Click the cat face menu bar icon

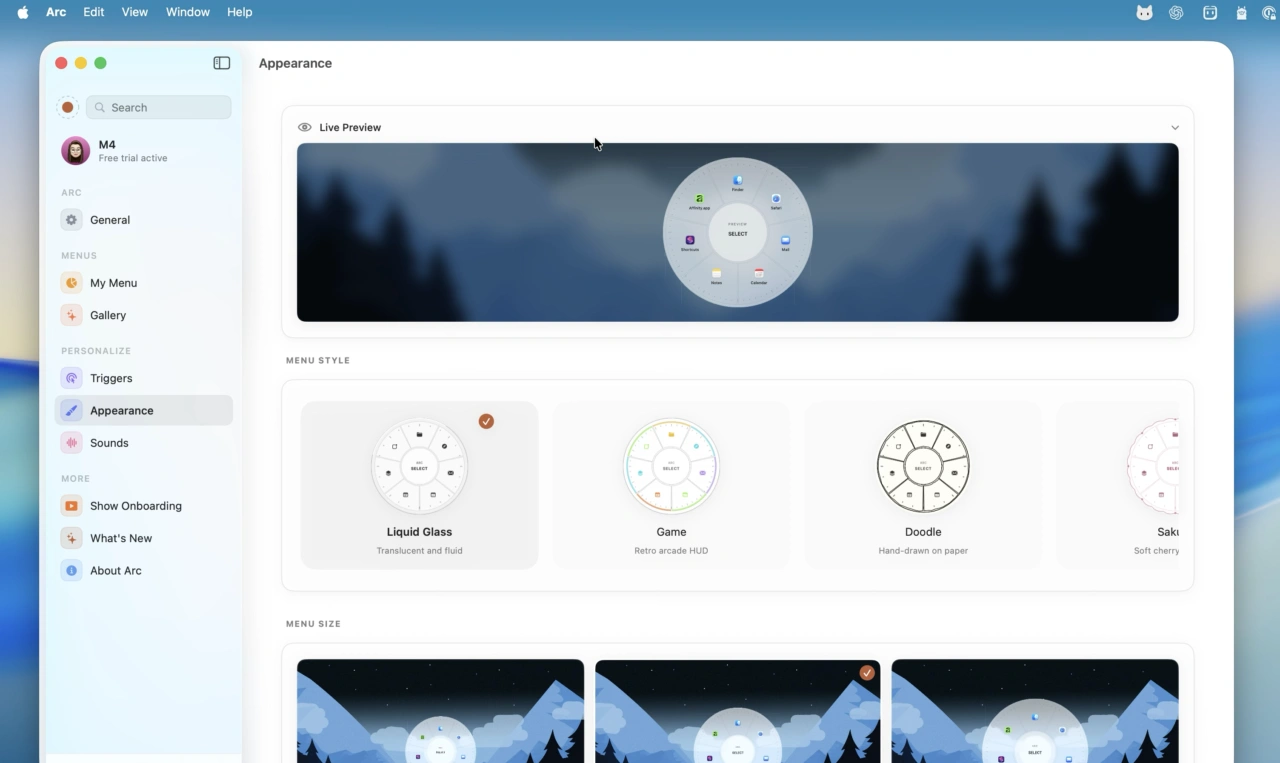(1144, 12)
